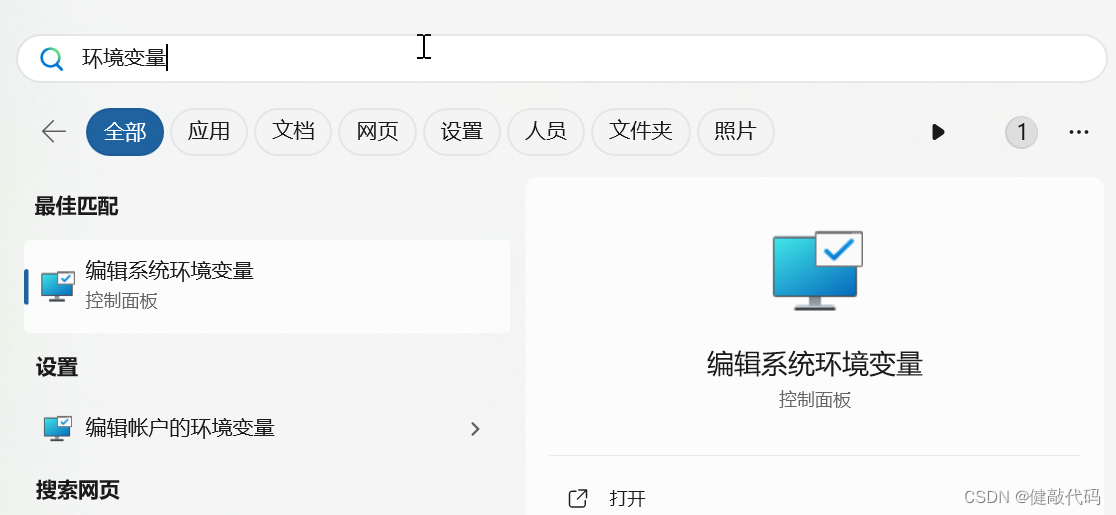Switch to the 人员 filter tab
The height and width of the screenshot is (515, 1116).
(545, 132)
